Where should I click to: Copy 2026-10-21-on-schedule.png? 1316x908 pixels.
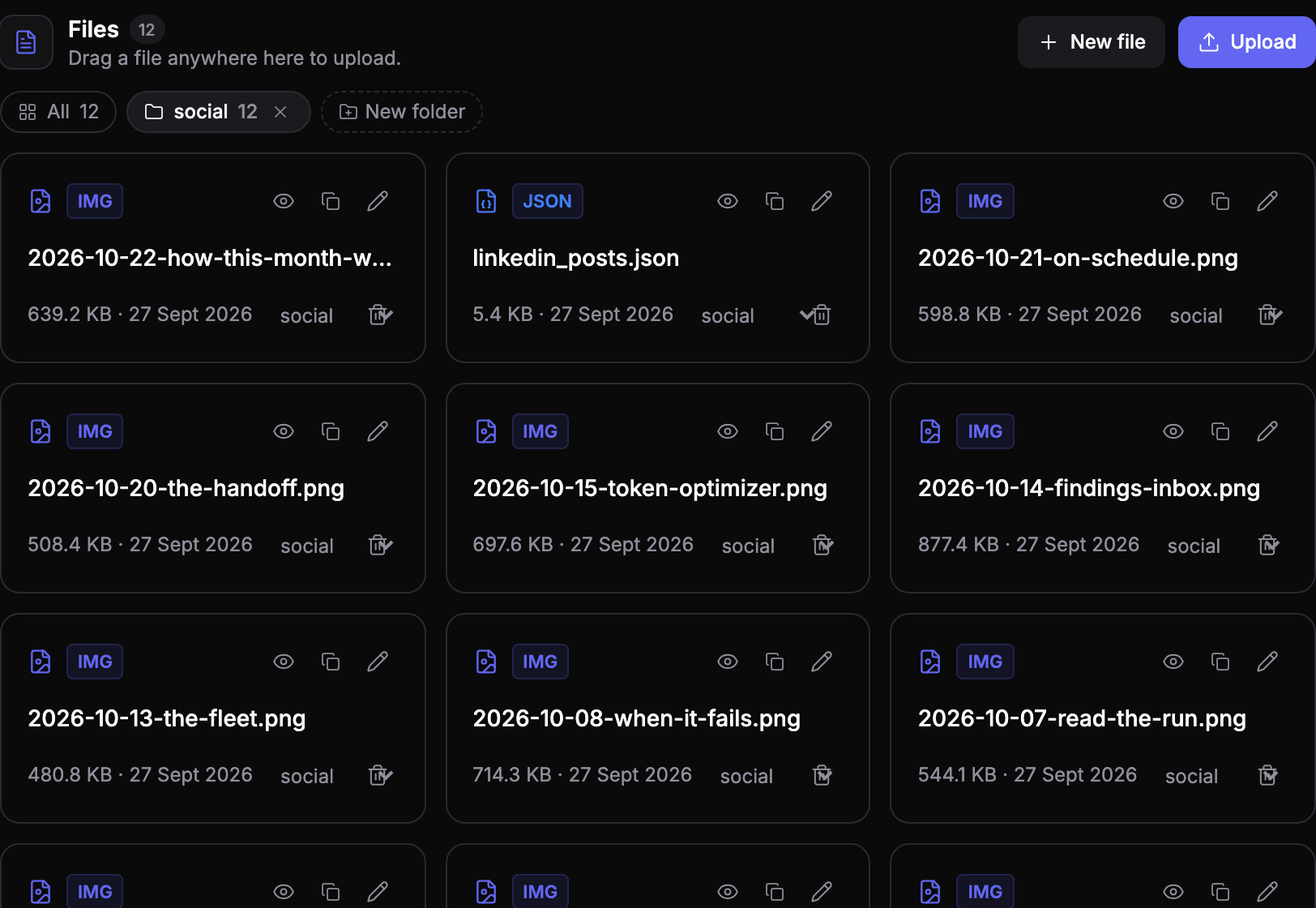(x=1220, y=201)
